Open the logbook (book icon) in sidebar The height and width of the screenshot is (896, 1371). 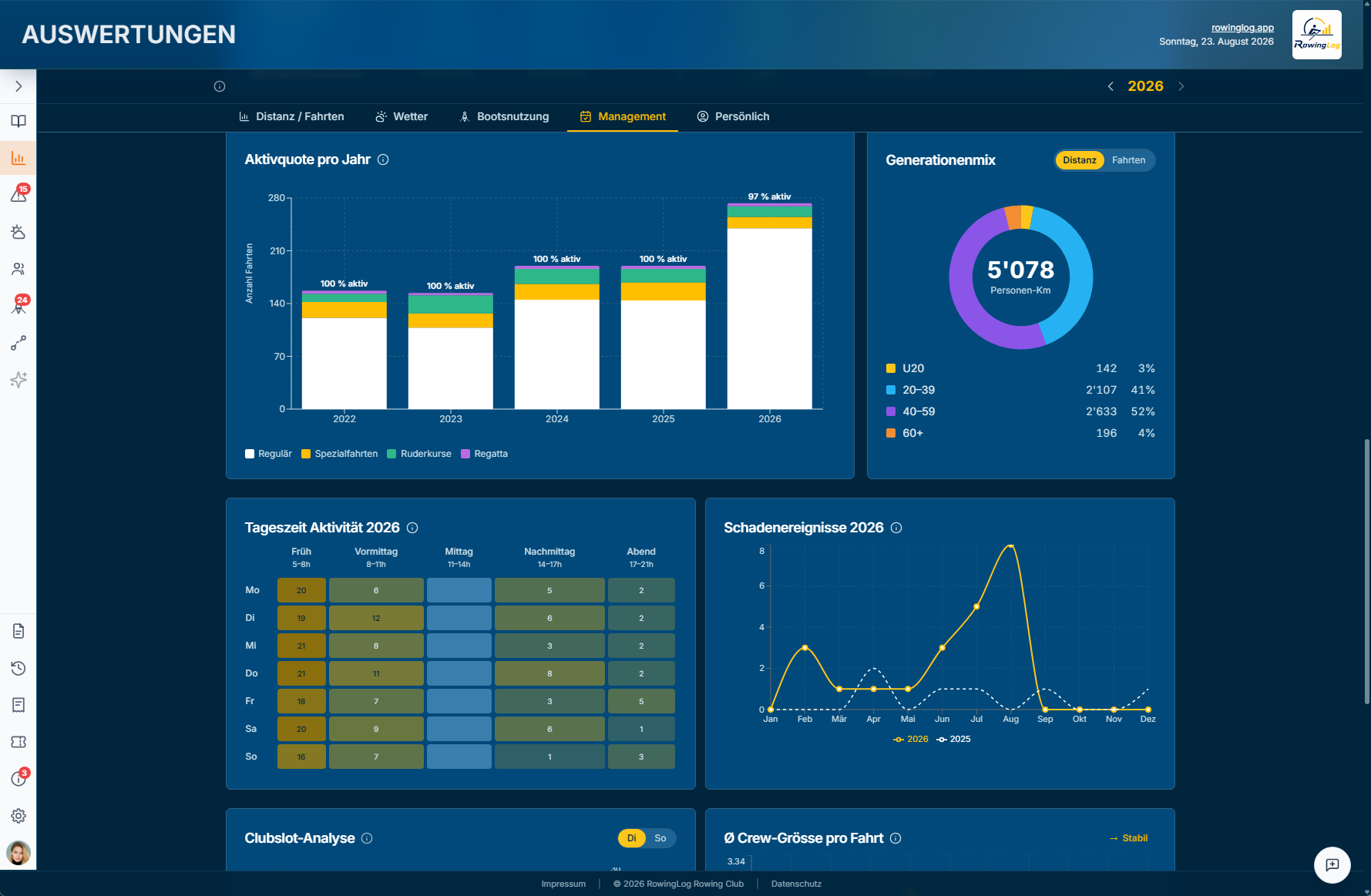tap(18, 121)
